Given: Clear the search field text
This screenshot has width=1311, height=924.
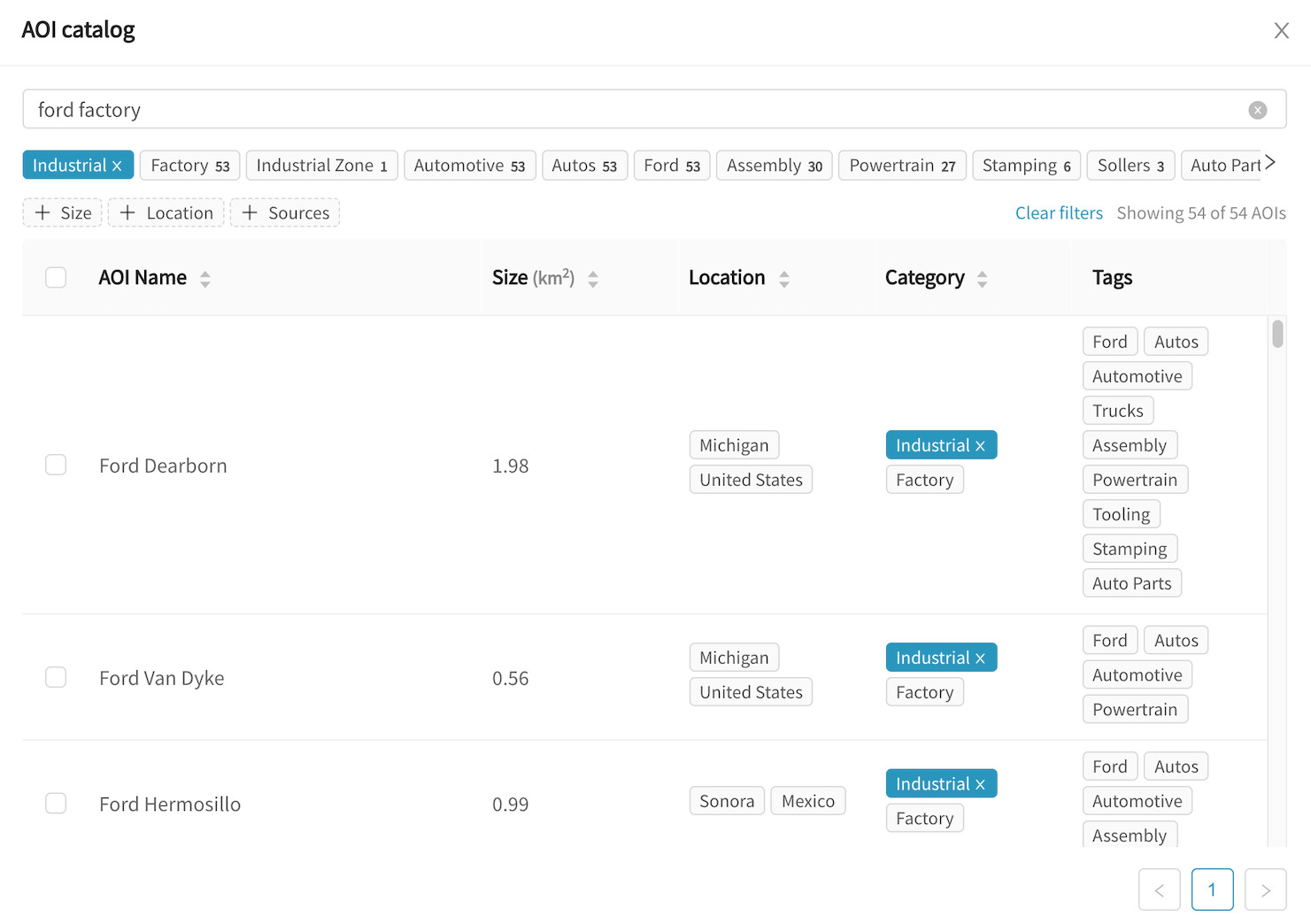Looking at the screenshot, I should click(x=1257, y=110).
